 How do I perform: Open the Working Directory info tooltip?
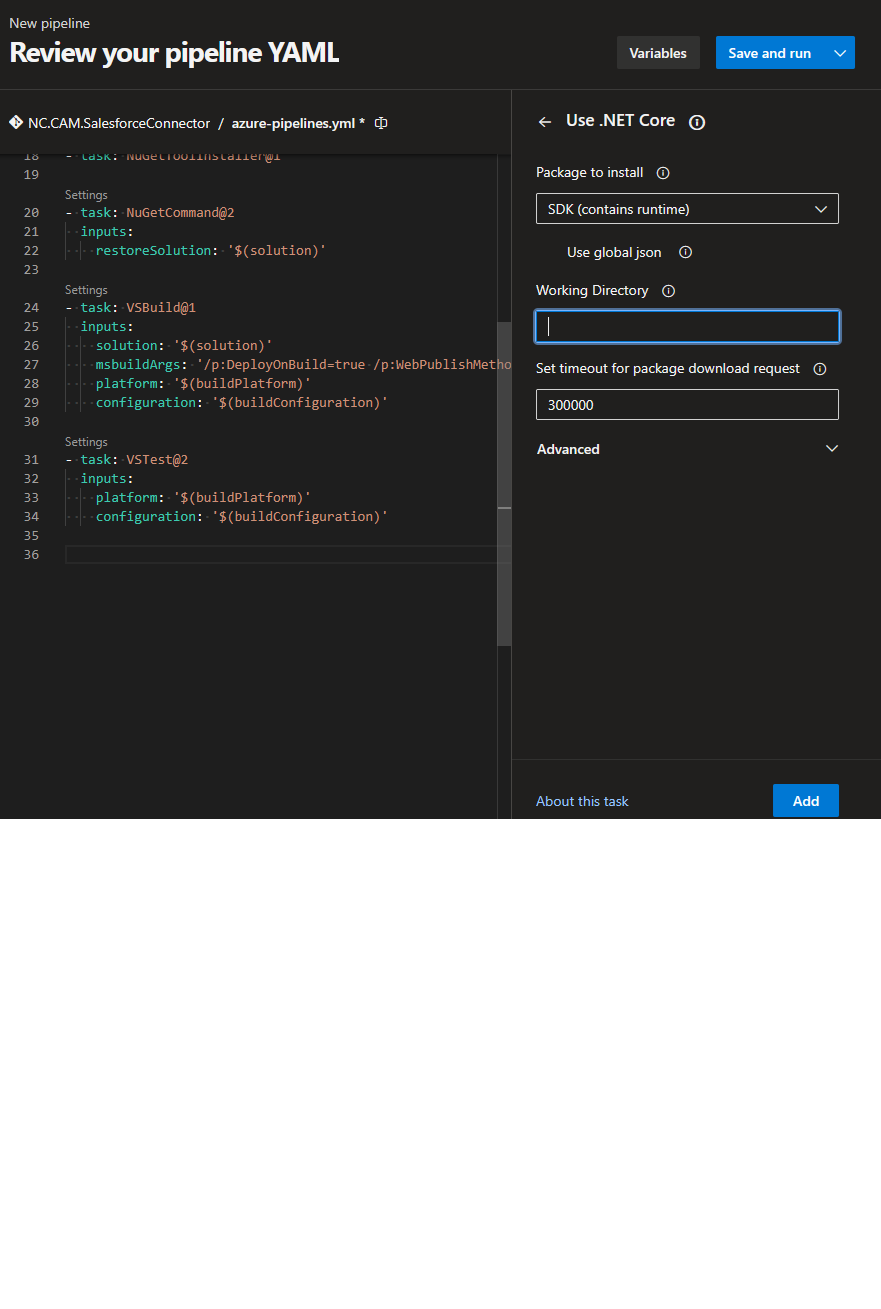668,291
